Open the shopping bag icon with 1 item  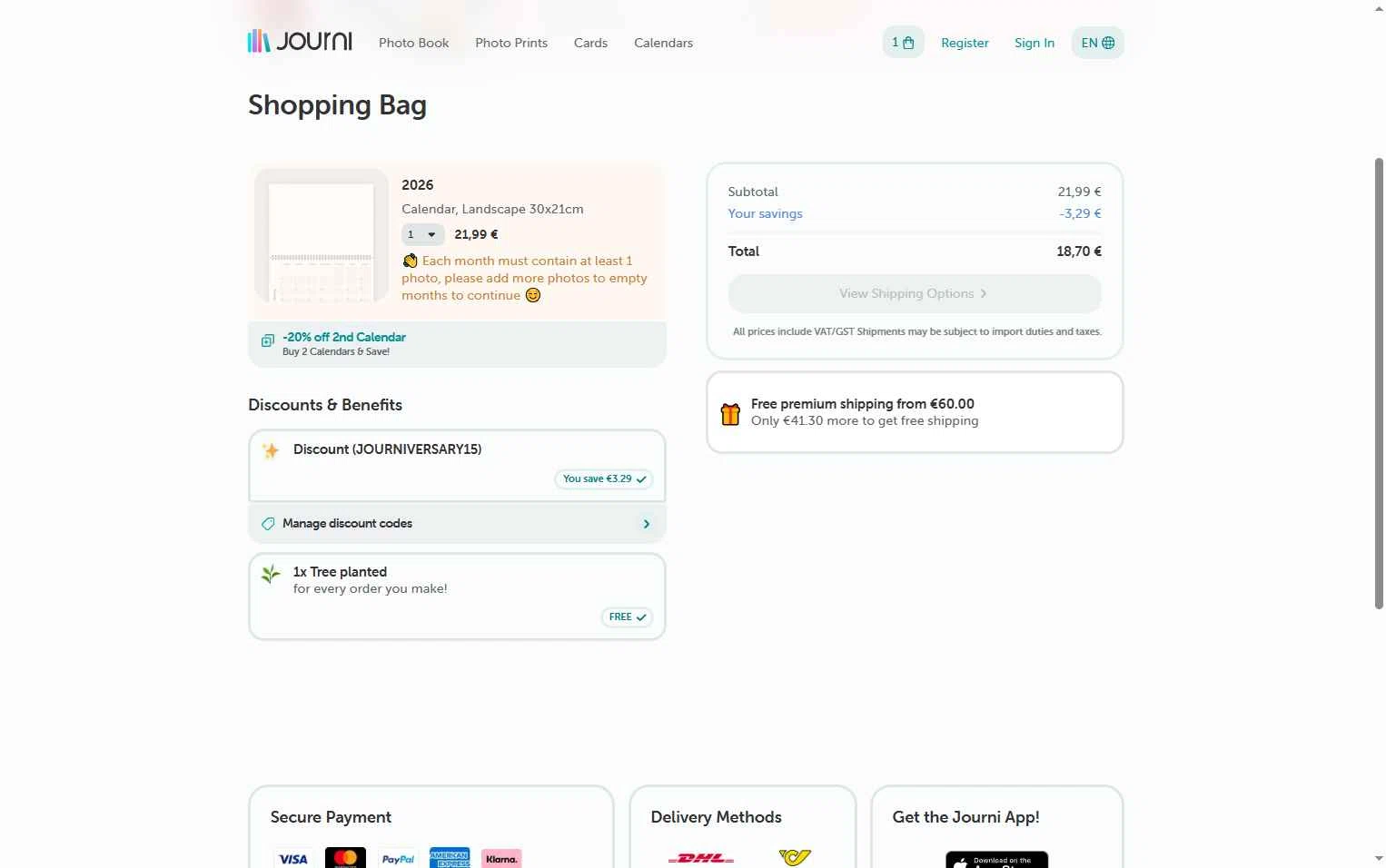point(903,43)
